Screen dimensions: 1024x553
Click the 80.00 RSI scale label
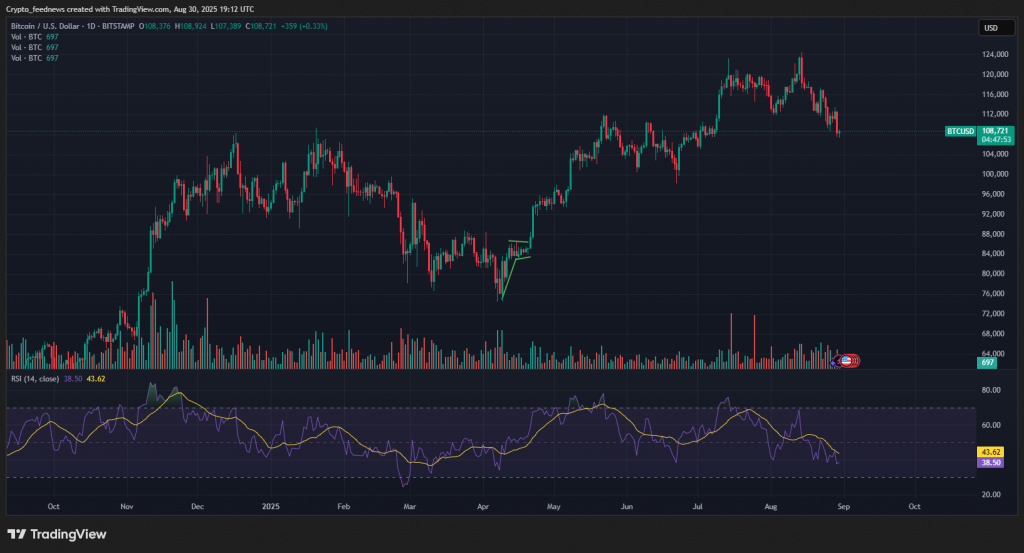pos(989,391)
